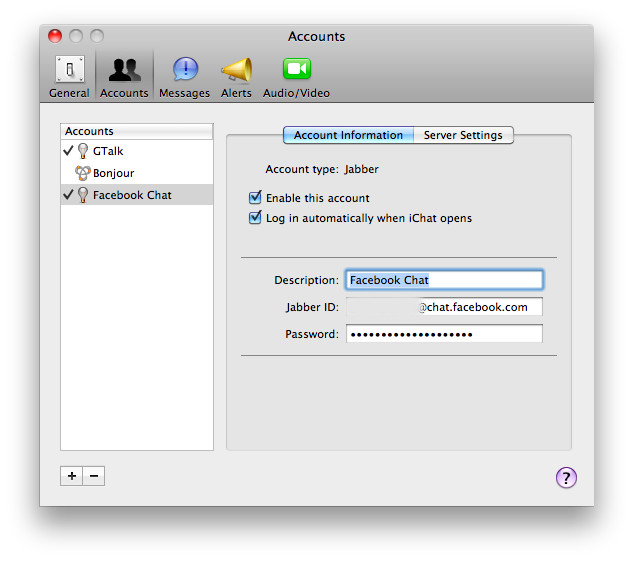Image resolution: width=634 pixels, height=561 pixels.
Task: Select Facebook Chat in accounts list
Action: (x=132, y=195)
